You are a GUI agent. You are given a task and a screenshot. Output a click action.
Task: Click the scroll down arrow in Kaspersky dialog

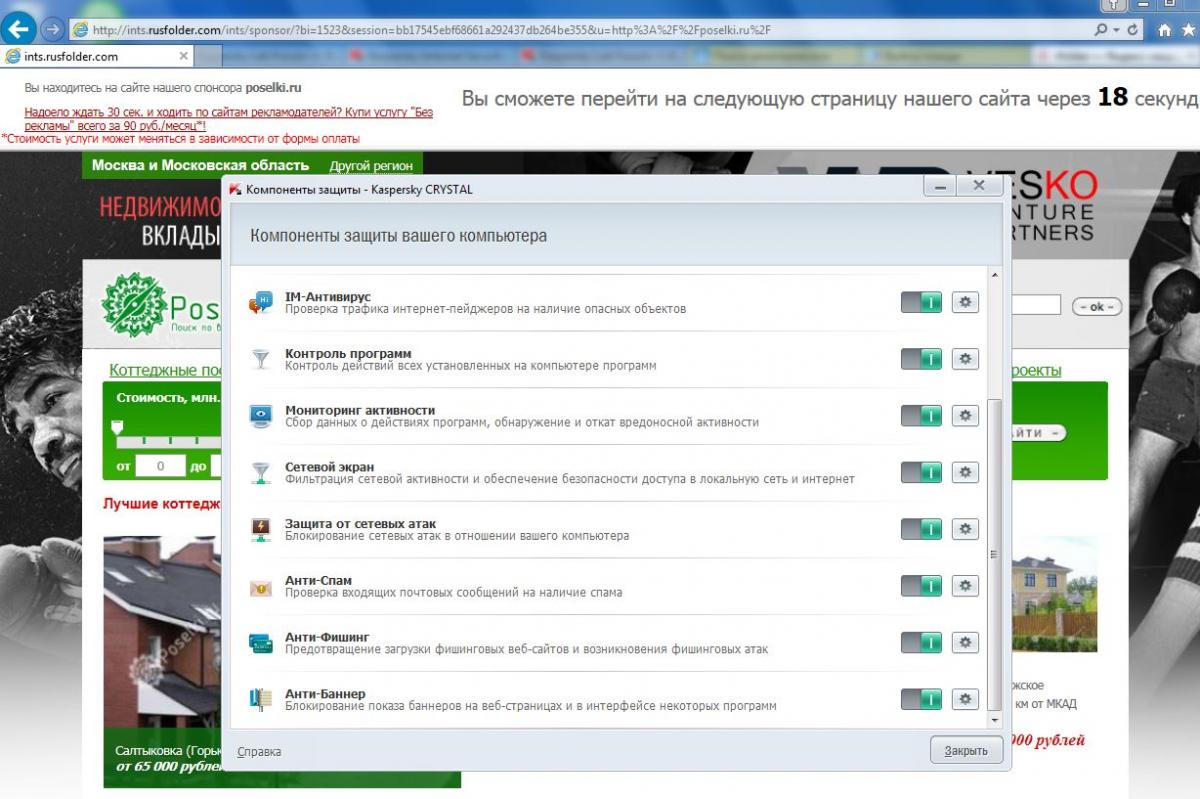[993, 719]
